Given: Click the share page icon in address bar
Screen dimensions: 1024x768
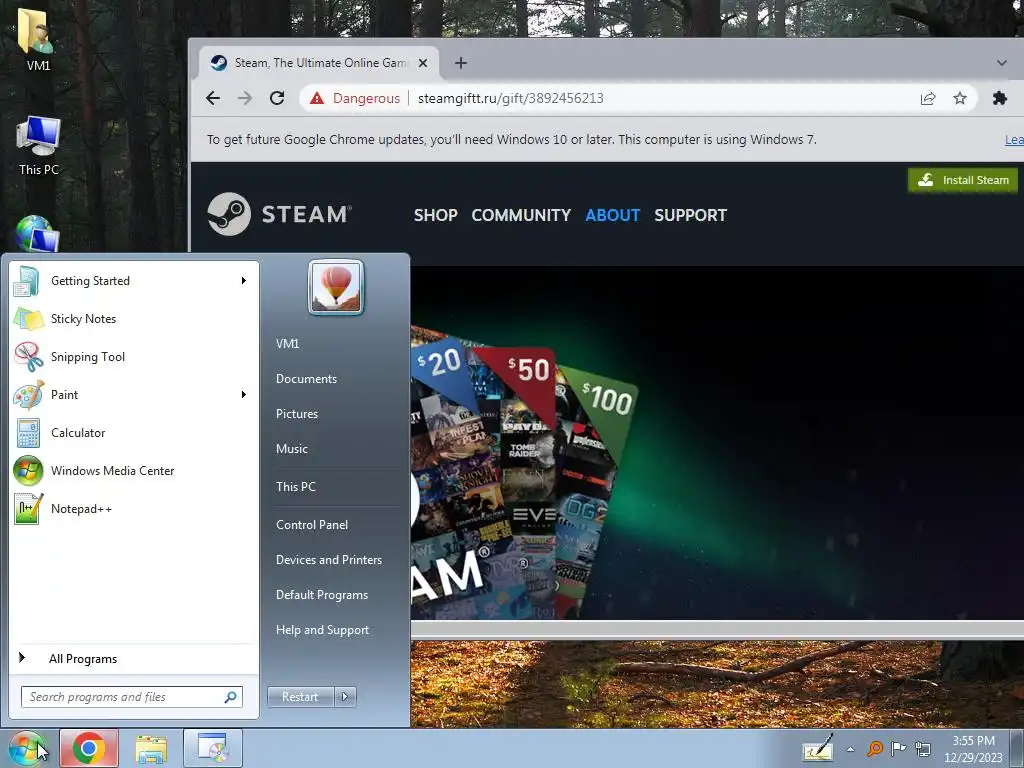Looking at the screenshot, I should click(927, 98).
